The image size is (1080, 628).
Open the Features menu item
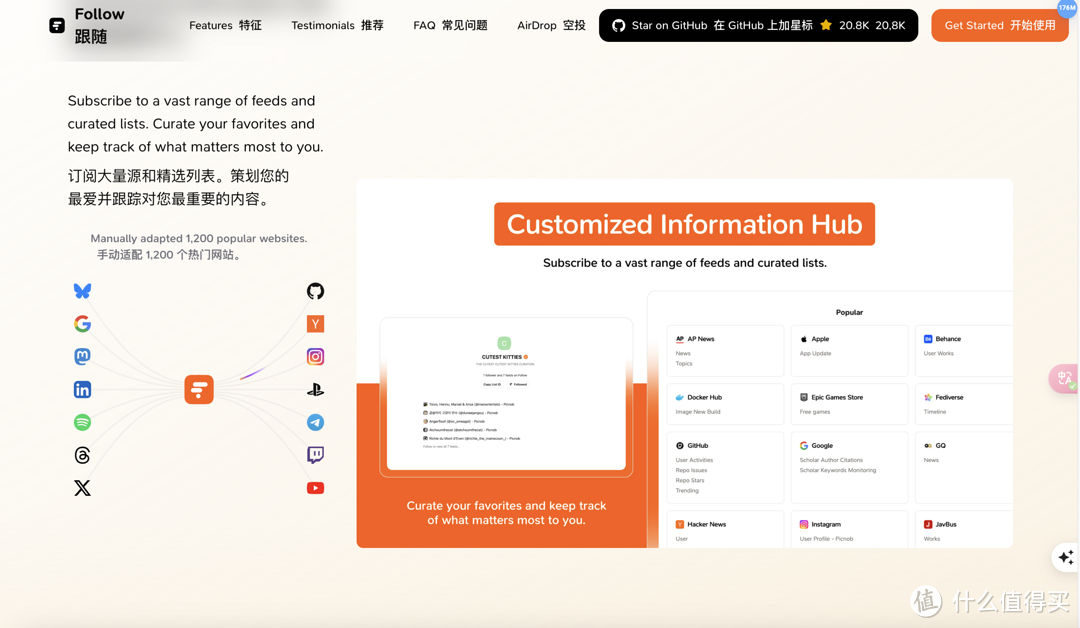click(225, 25)
